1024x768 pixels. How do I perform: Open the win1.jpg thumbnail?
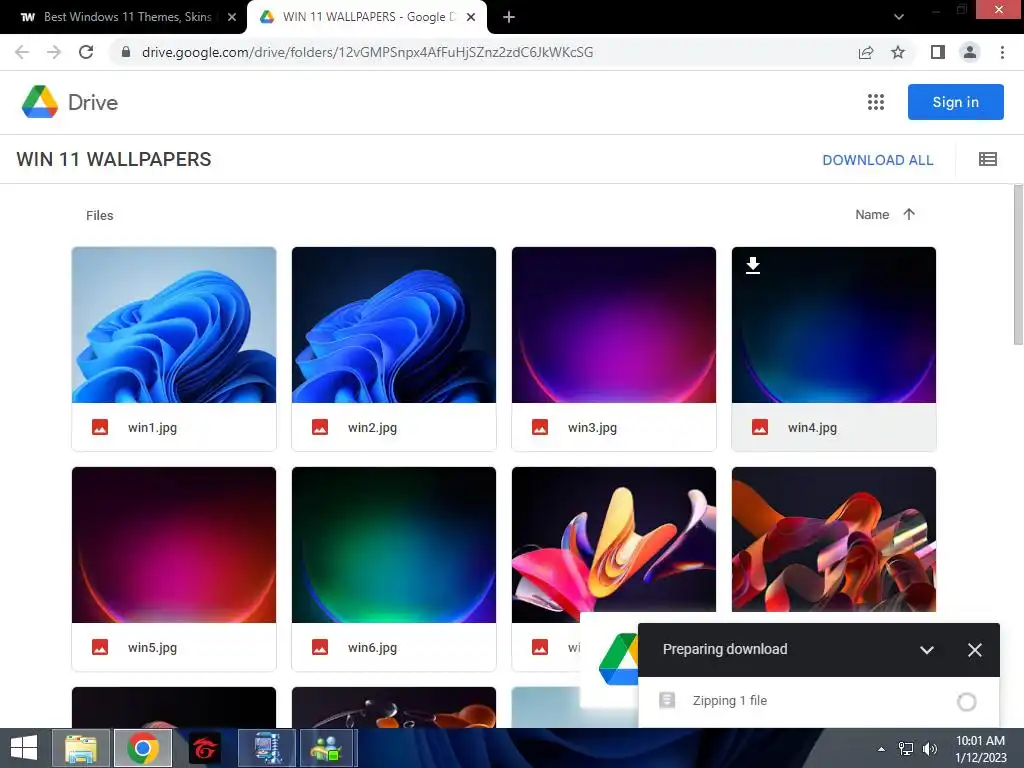click(x=174, y=325)
